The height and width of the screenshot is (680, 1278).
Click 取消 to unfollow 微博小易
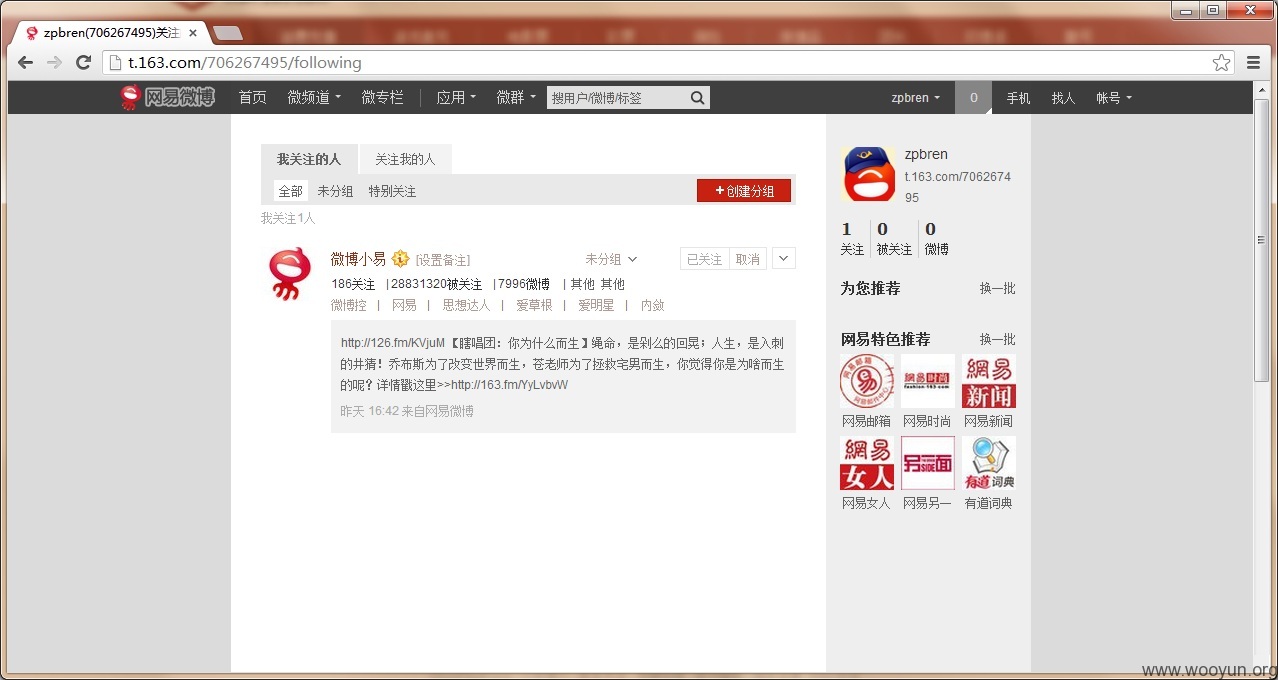[747, 259]
